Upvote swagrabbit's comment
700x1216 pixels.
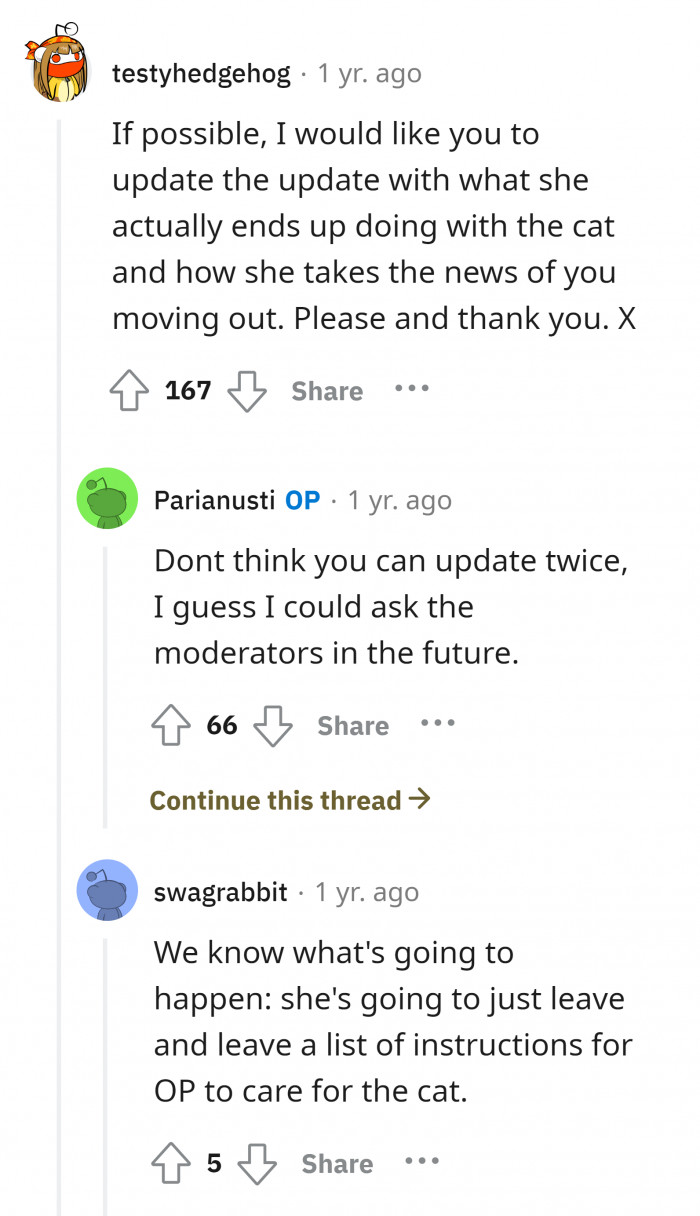(x=171, y=1163)
